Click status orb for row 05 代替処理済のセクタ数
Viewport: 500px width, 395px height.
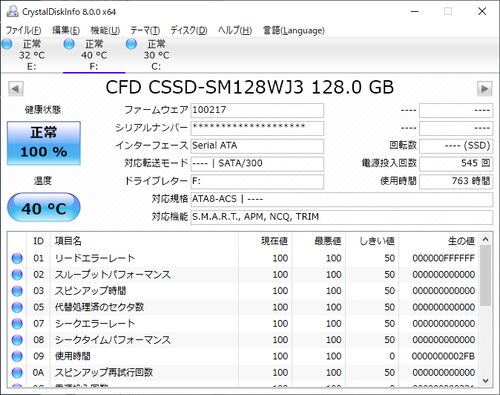(x=17, y=307)
